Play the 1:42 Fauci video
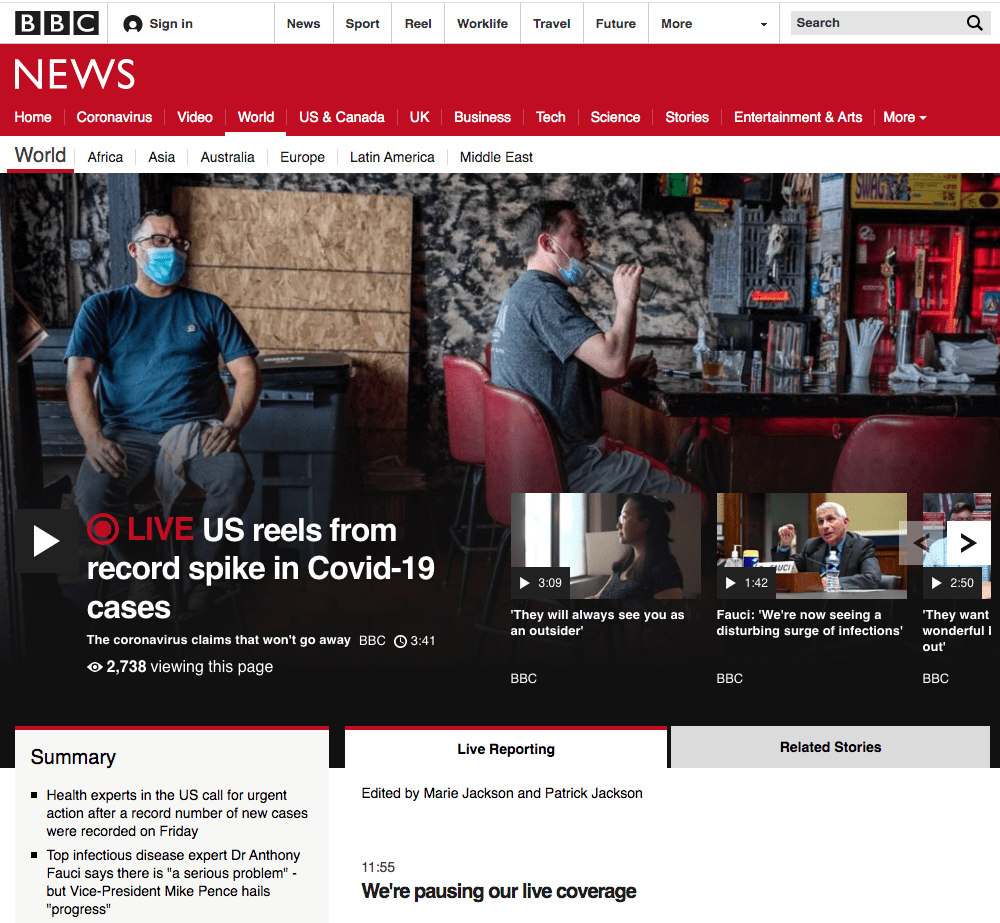Screen dimensions: 1000x923 pyautogui.click(x=731, y=583)
